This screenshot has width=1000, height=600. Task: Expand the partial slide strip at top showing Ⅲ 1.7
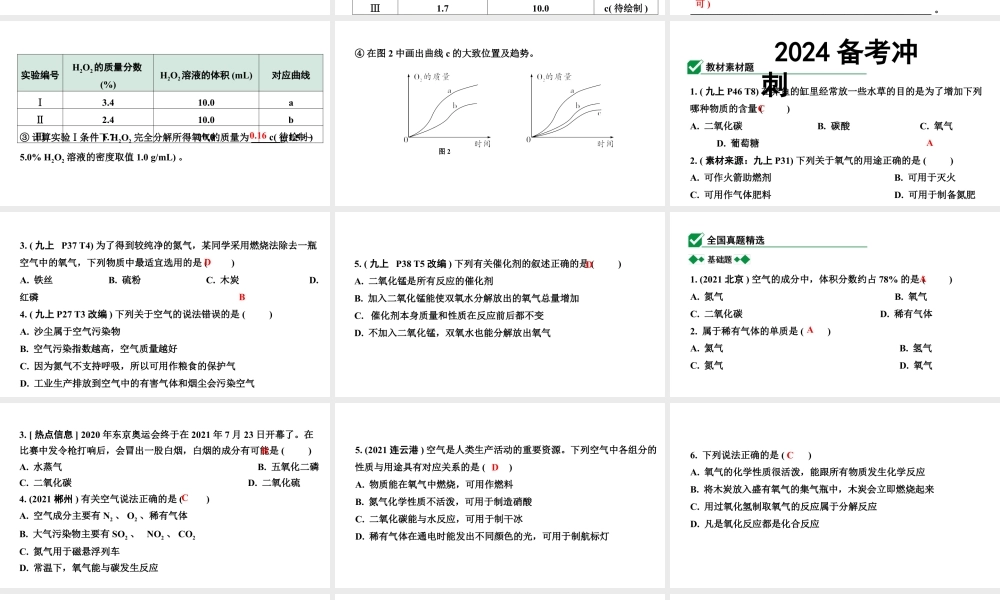(x=500, y=5)
